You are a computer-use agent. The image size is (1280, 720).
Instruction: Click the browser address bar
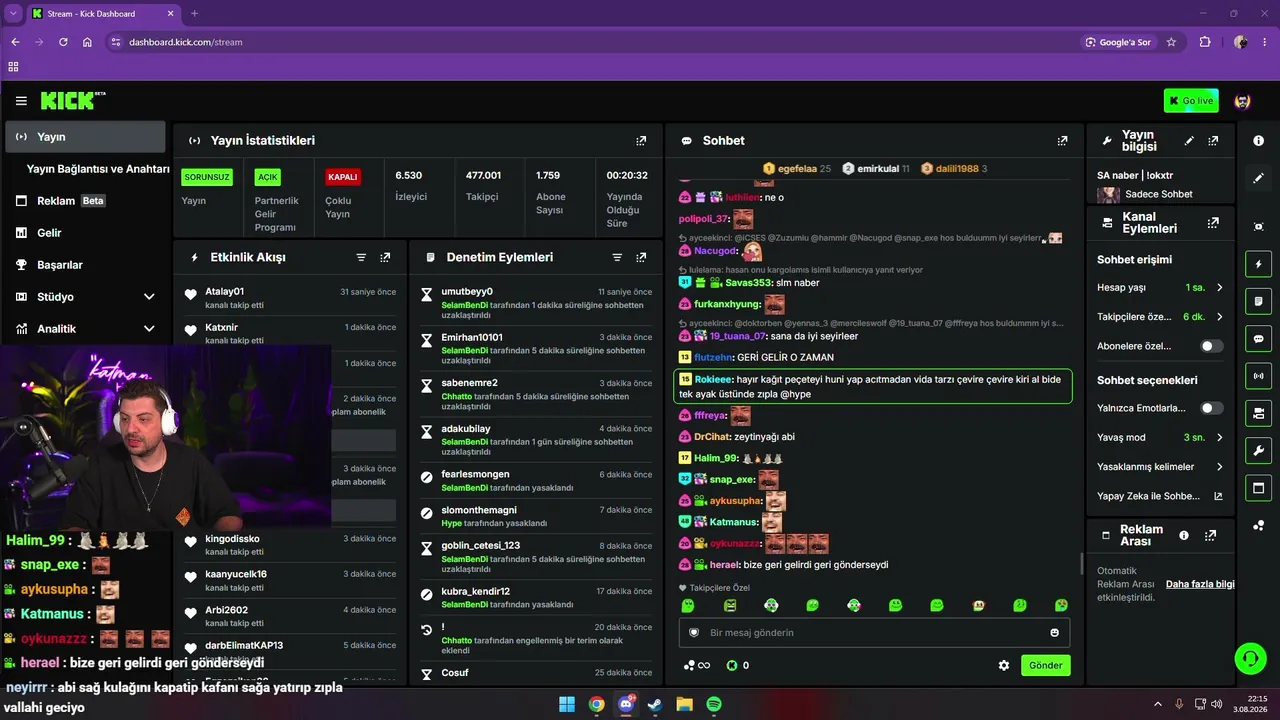pyautogui.click(x=590, y=42)
